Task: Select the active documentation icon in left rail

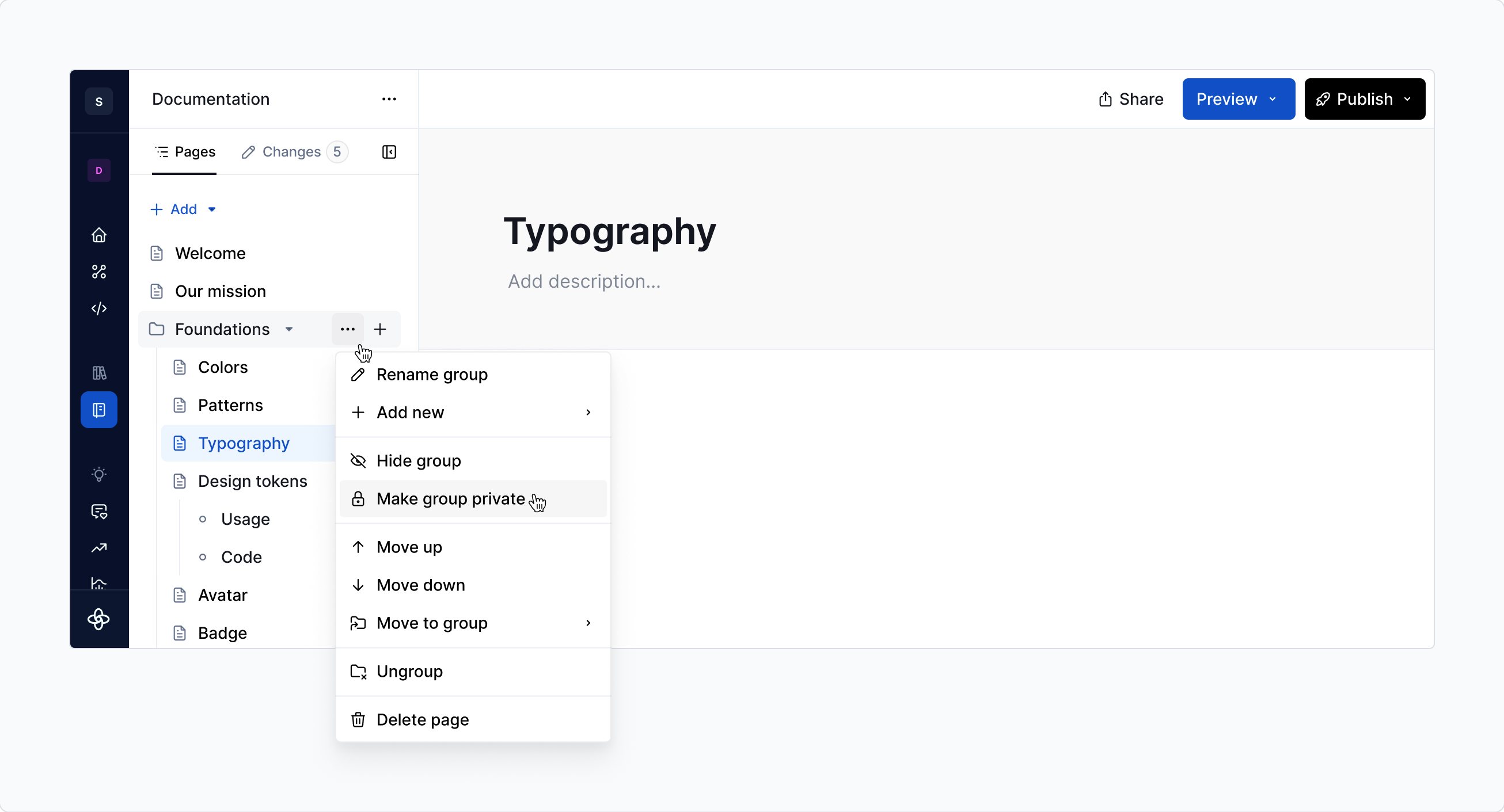Action: pos(98,410)
